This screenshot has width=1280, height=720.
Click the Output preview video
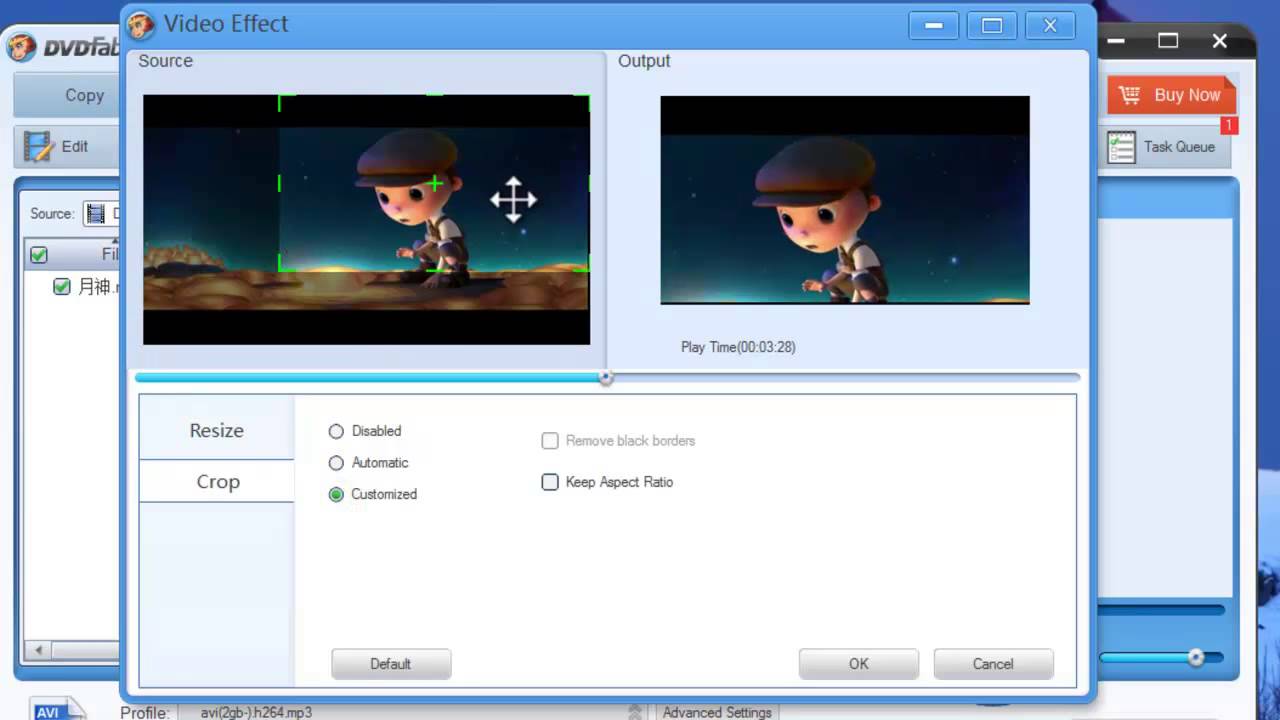coord(845,200)
